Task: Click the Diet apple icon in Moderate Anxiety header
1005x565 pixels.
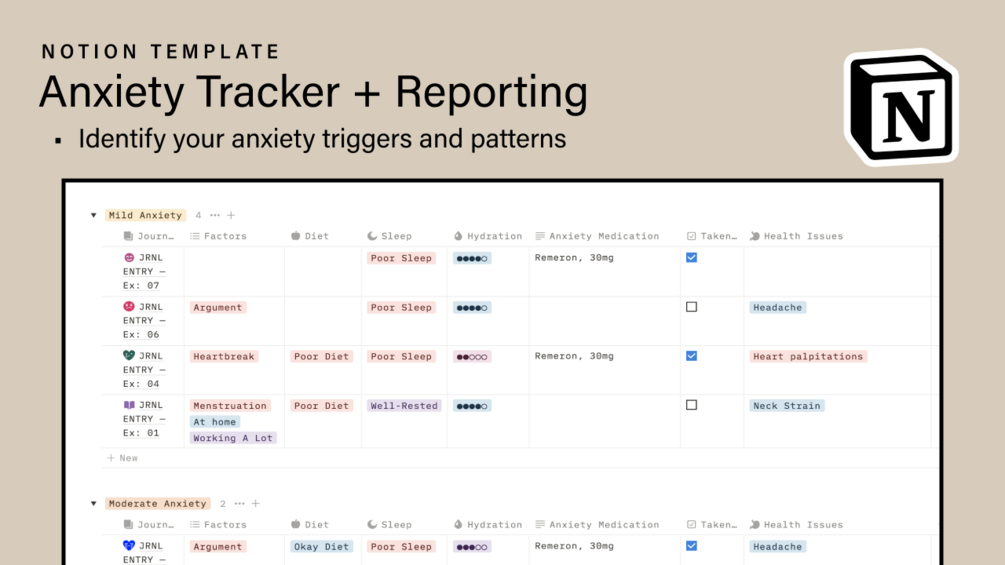Action: 295,524
